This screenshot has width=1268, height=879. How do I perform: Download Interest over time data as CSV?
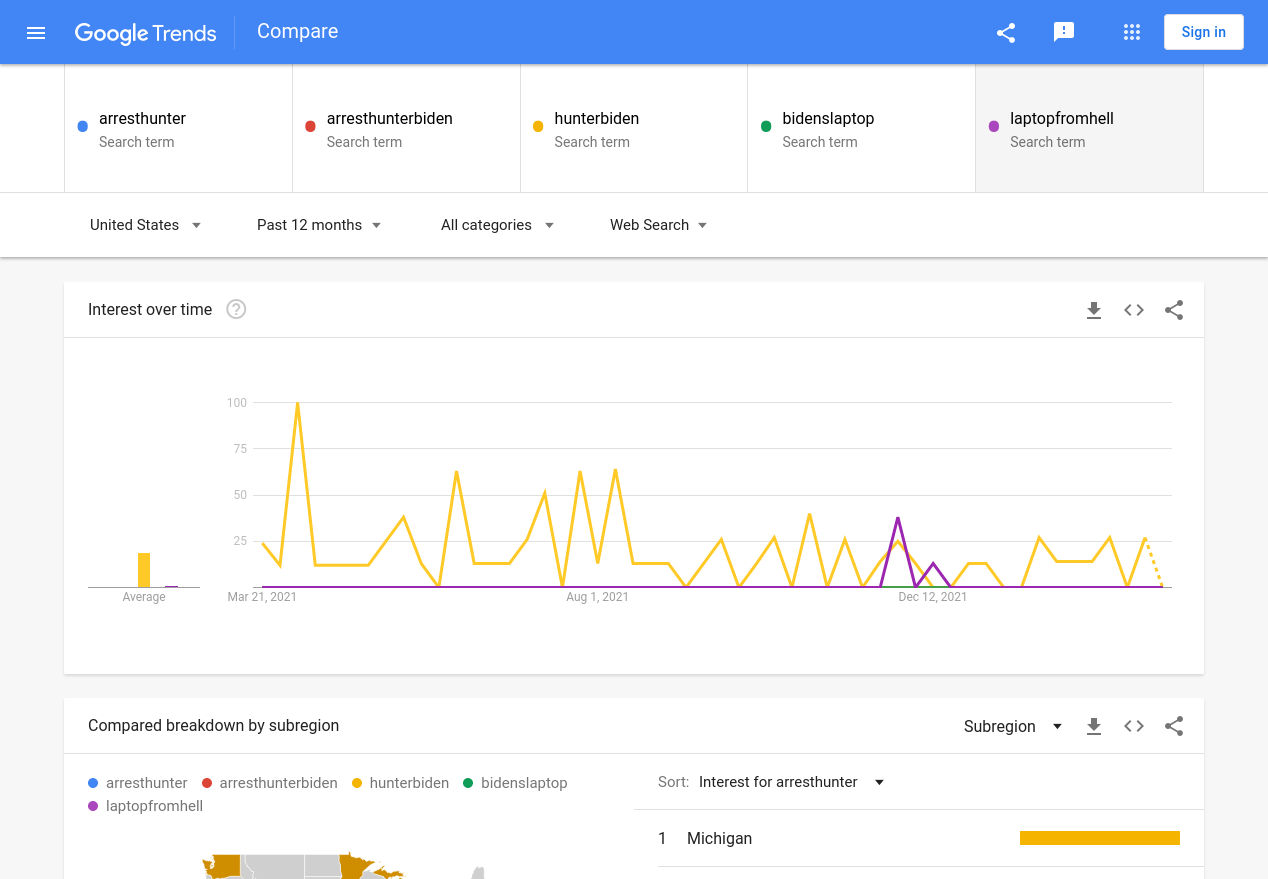pos(1094,310)
